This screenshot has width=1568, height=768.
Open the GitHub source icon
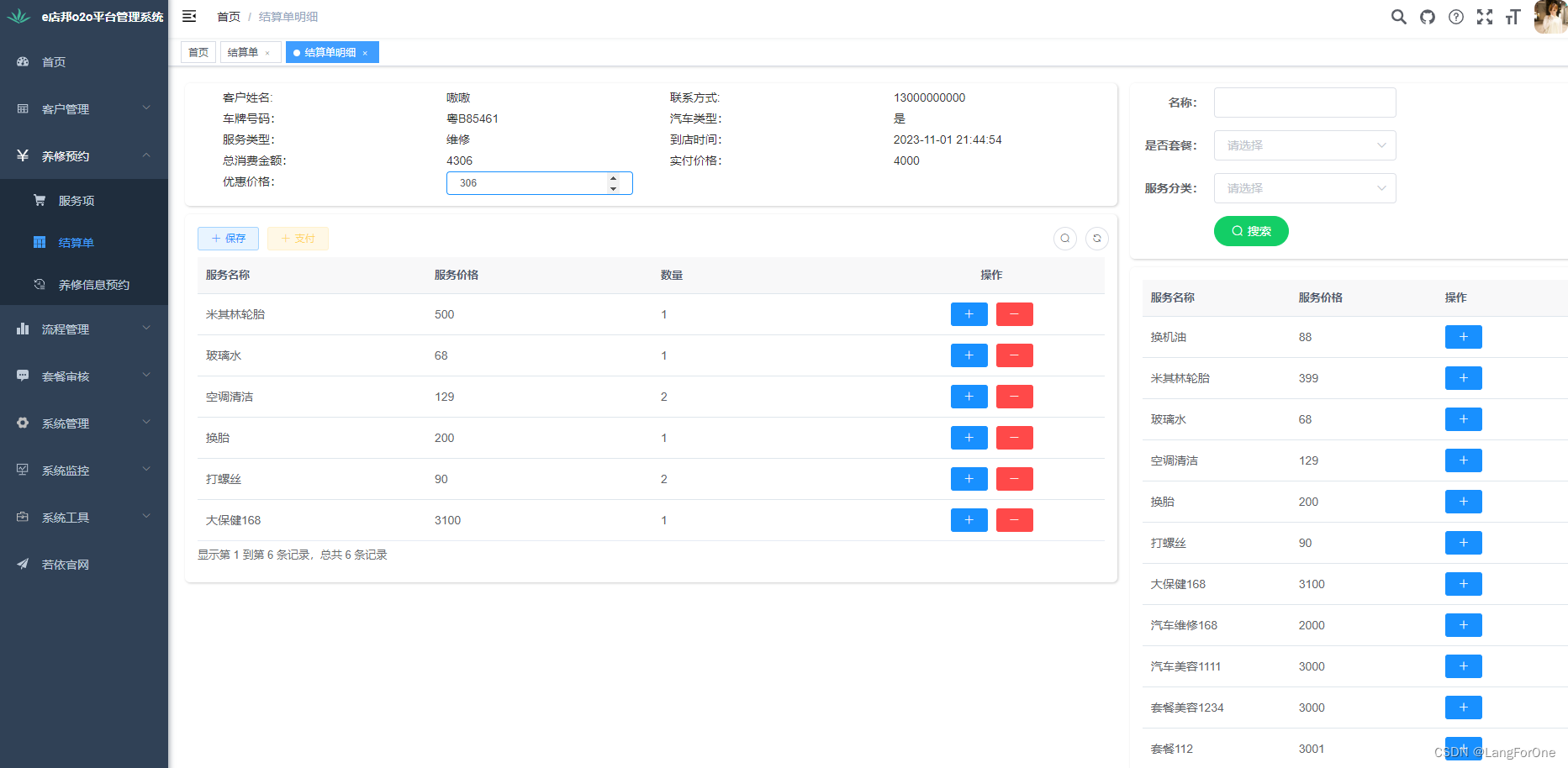coord(1428,17)
